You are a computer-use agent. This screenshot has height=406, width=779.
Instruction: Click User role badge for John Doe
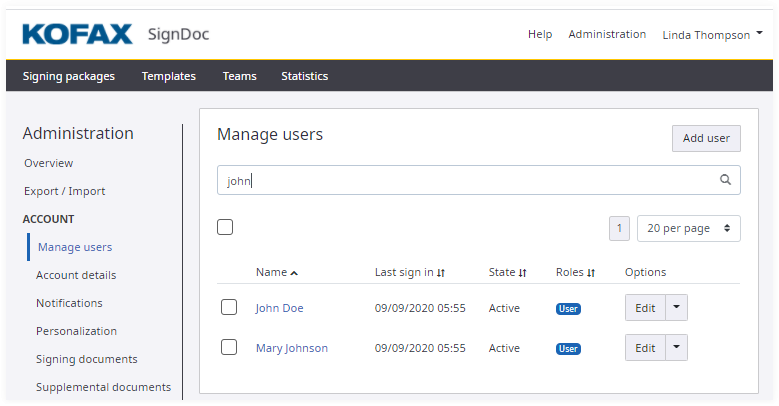pyautogui.click(x=568, y=309)
